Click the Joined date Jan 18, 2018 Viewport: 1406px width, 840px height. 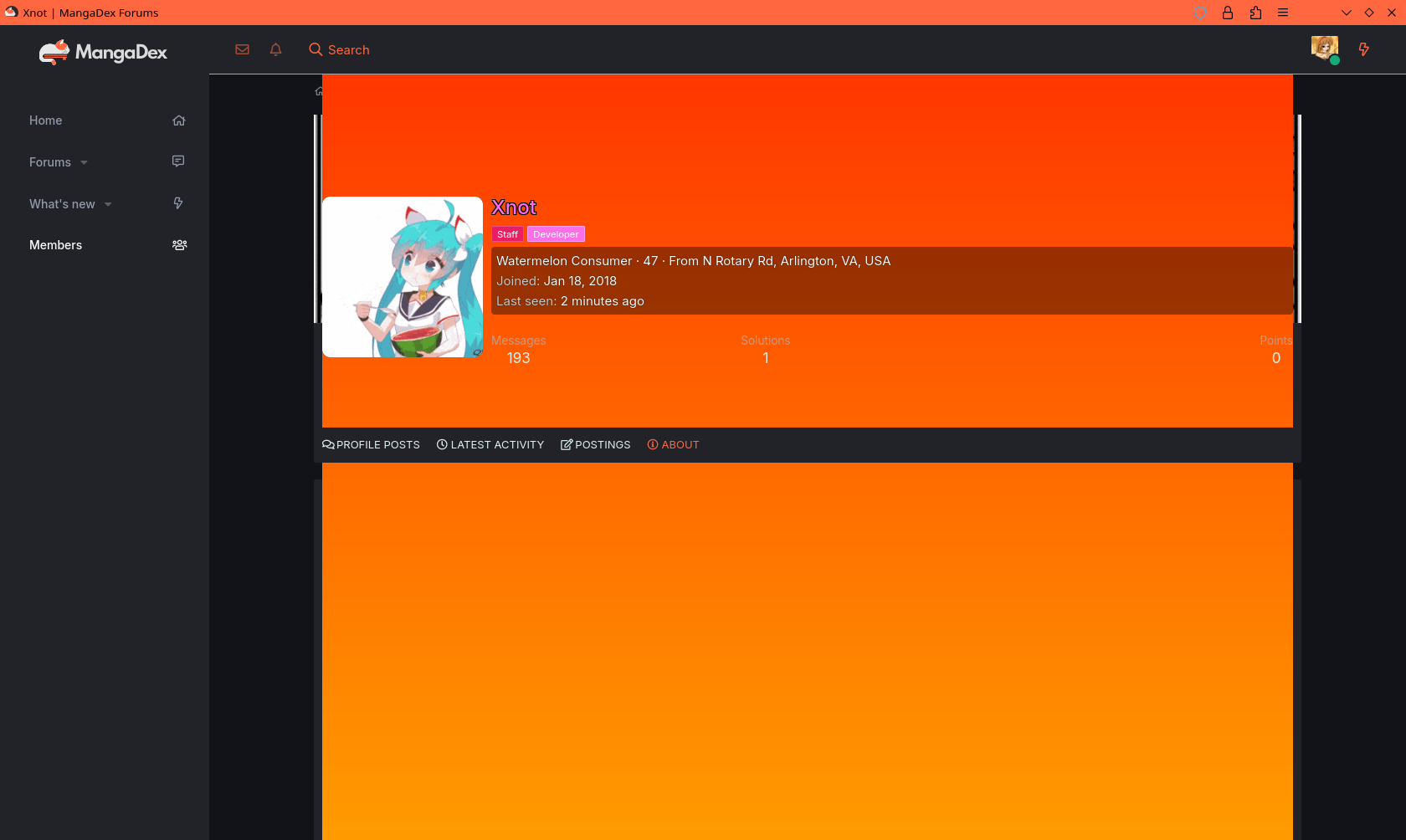[580, 281]
